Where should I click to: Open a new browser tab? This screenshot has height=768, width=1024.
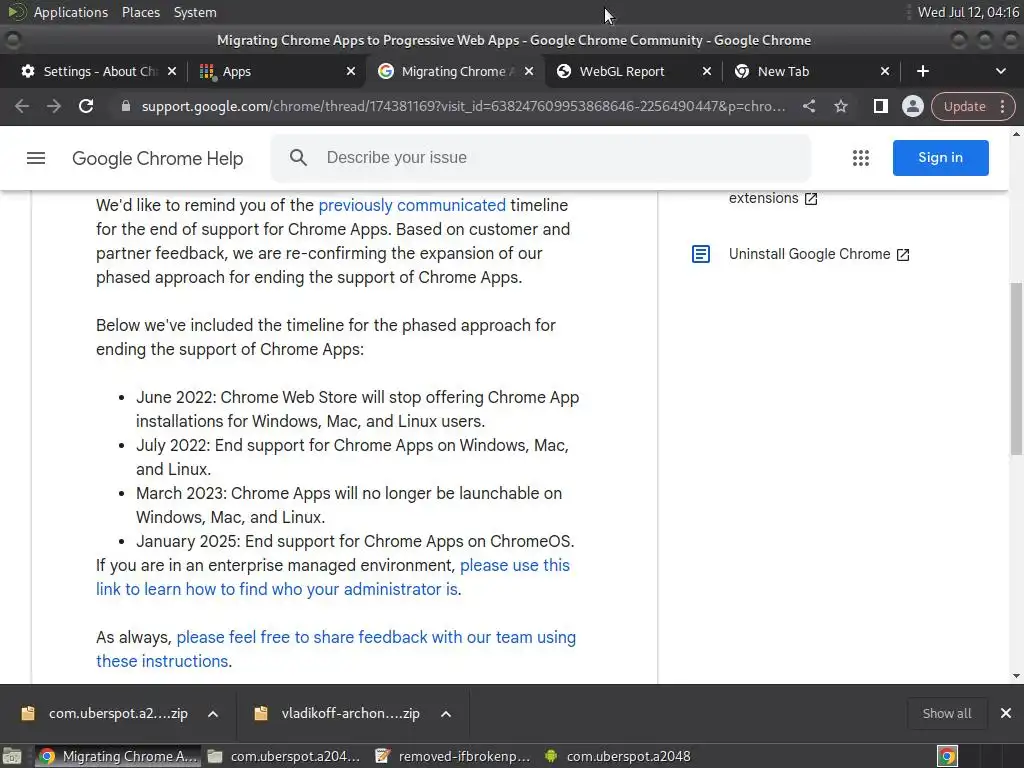point(923,71)
